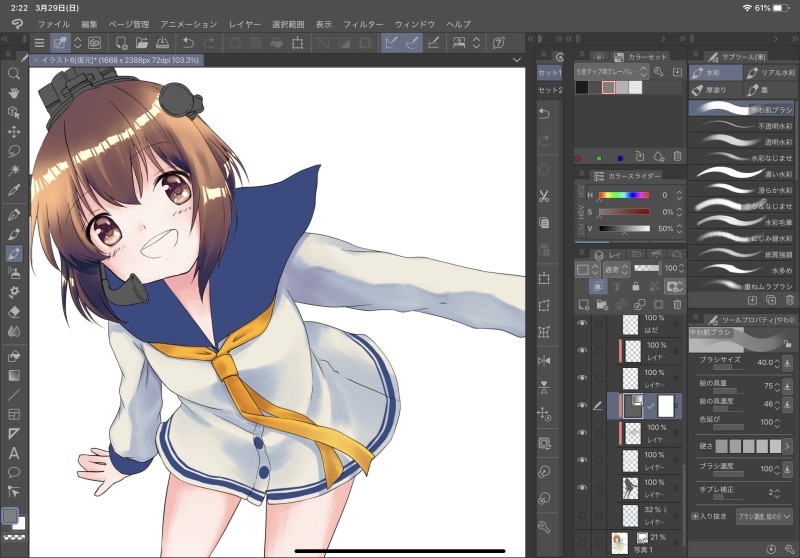Select the Ruler tool
This screenshot has height=558, width=800.
click(14, 434)
